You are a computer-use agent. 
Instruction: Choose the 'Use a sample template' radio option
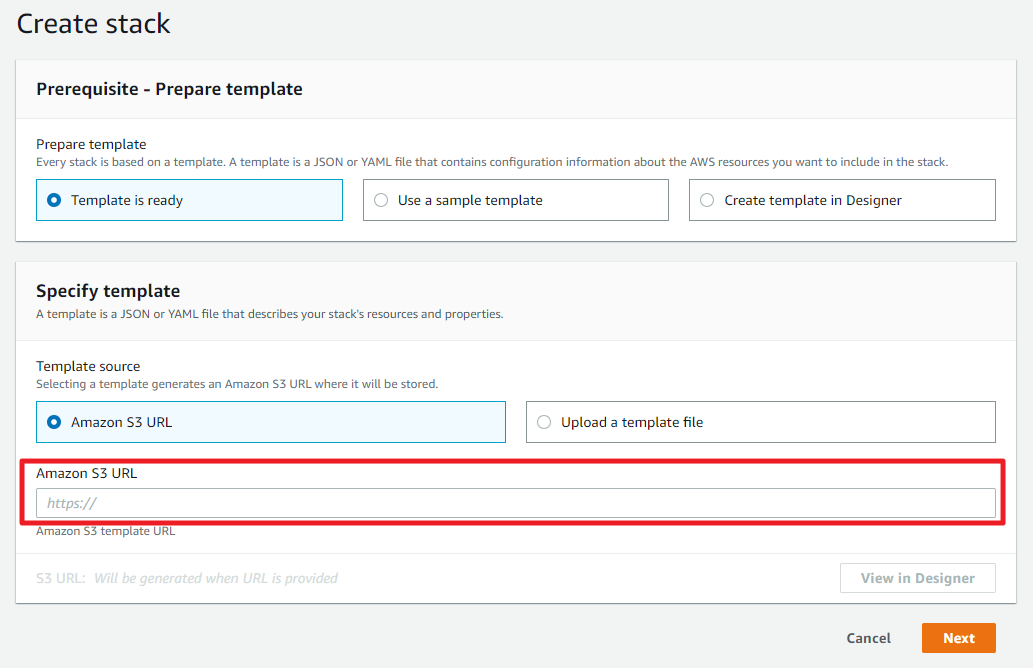coord(381,200)
